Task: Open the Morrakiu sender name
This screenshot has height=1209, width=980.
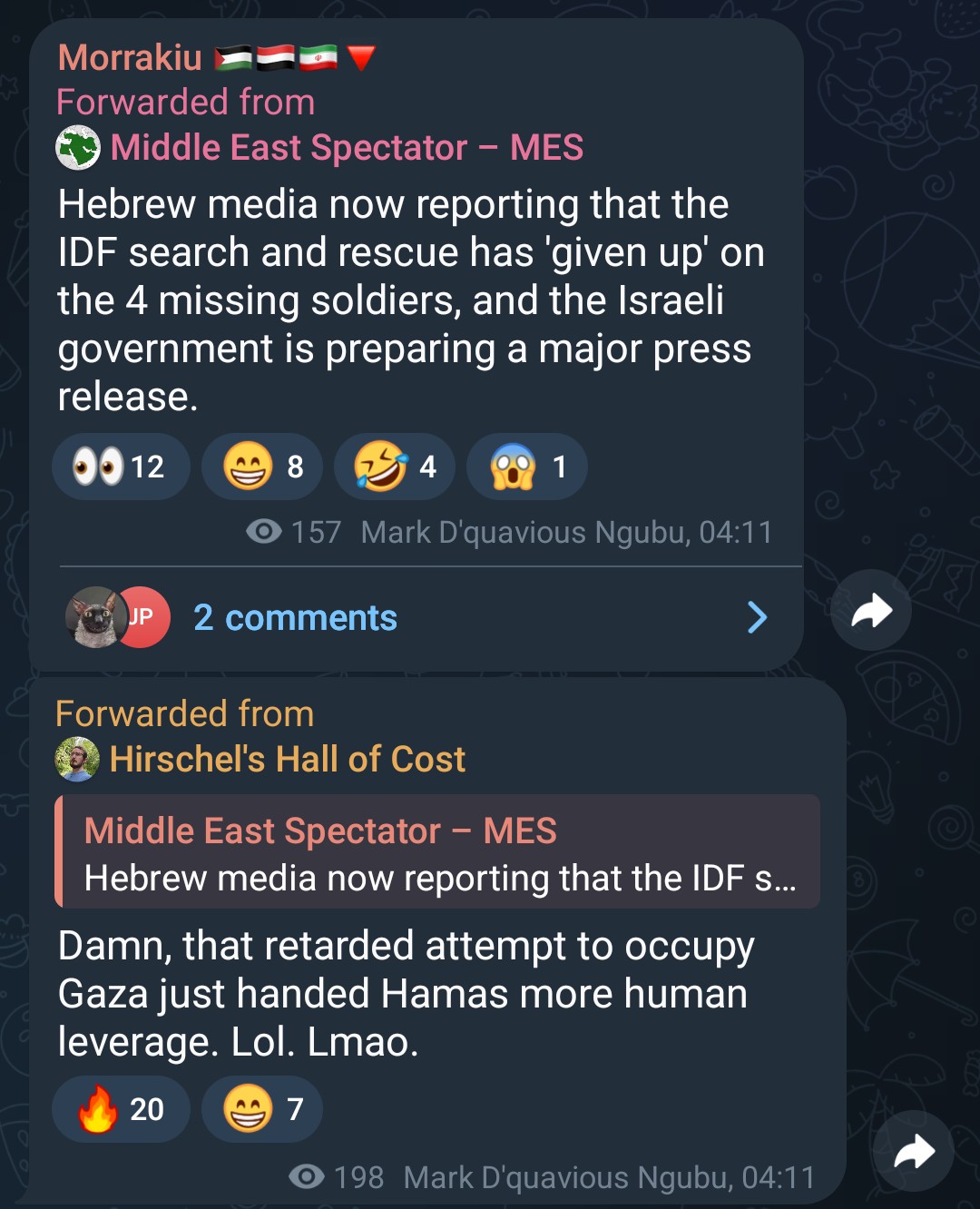Action: coord(130,57)
